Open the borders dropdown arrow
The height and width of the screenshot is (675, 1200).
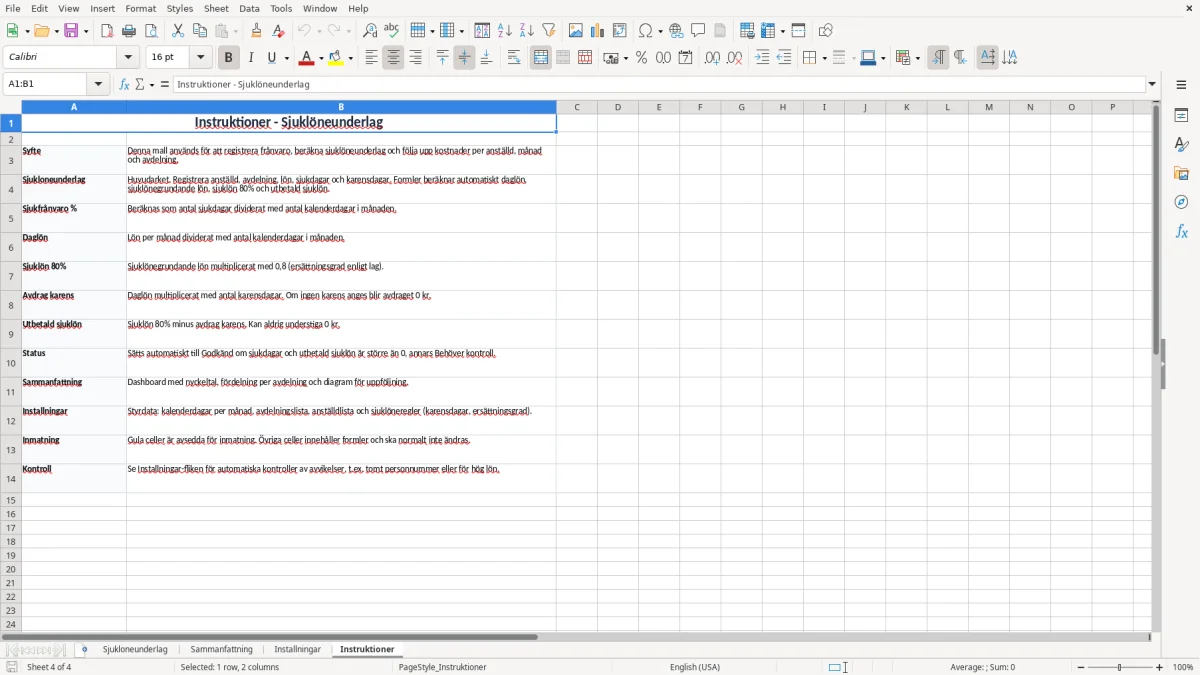[823, 58]
